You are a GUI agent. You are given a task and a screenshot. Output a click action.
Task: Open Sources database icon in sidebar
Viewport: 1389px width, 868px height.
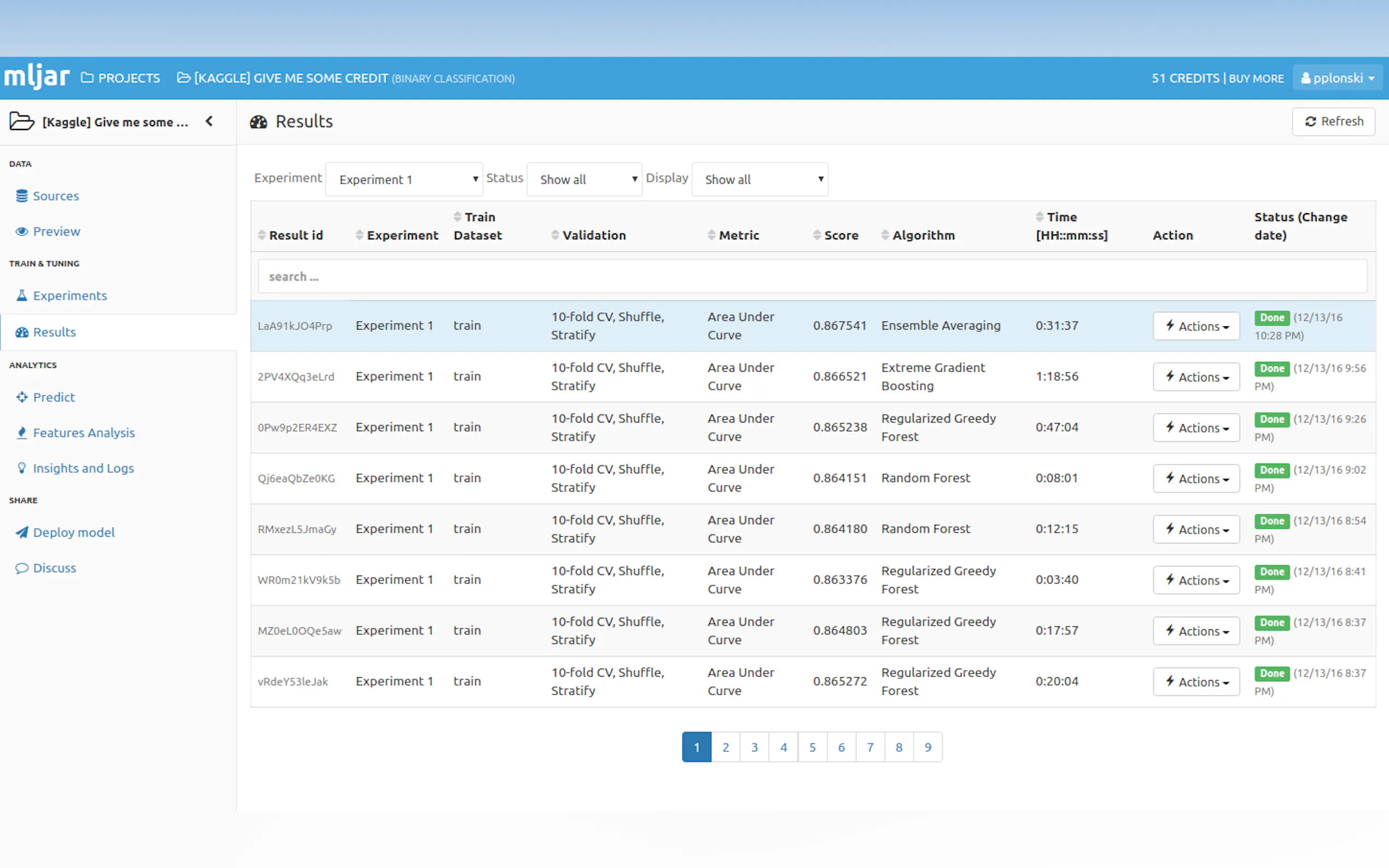tap(22, 196)
